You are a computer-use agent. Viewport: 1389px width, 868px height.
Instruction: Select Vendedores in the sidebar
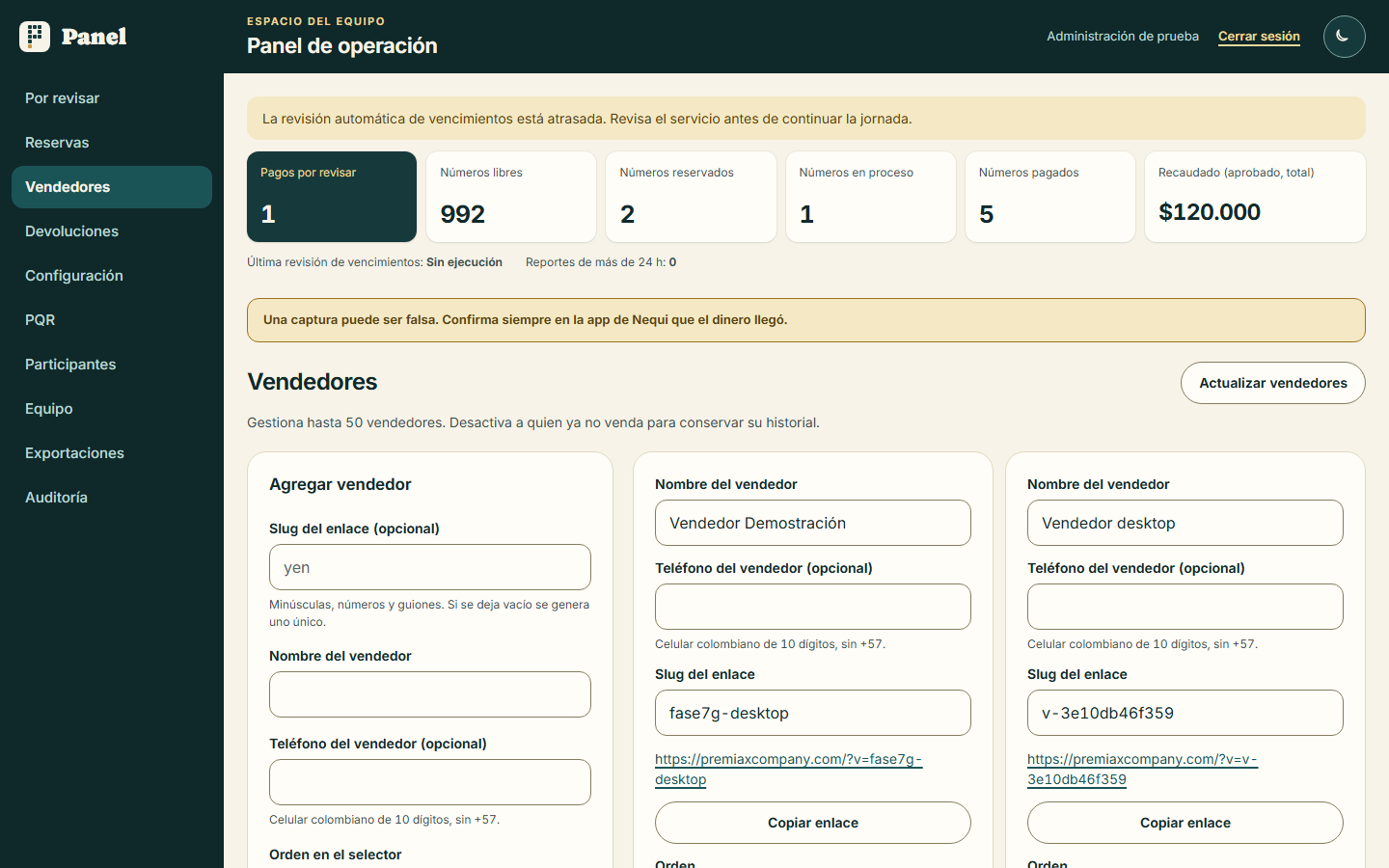click(x=112, y=187)
